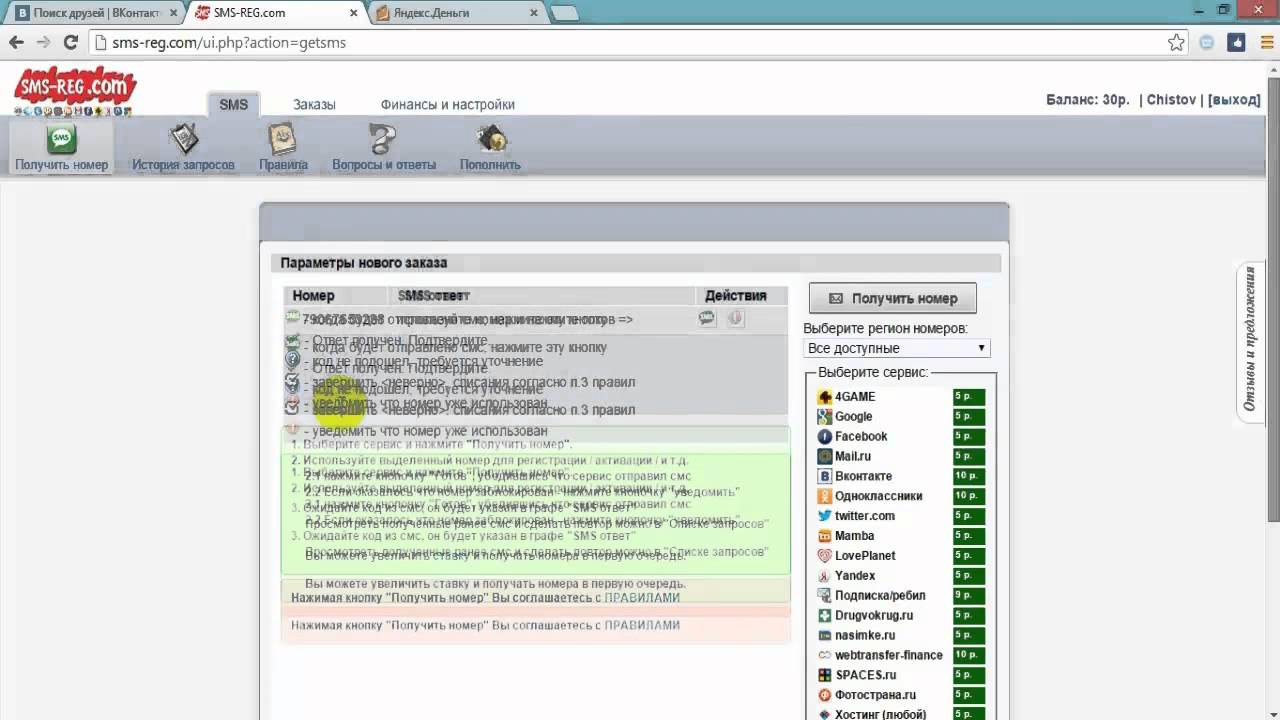Open Отзывы и предложения side tab
Viewport: 1280px width, 720px height.
pyautogui.click(x=1250, y=340)
